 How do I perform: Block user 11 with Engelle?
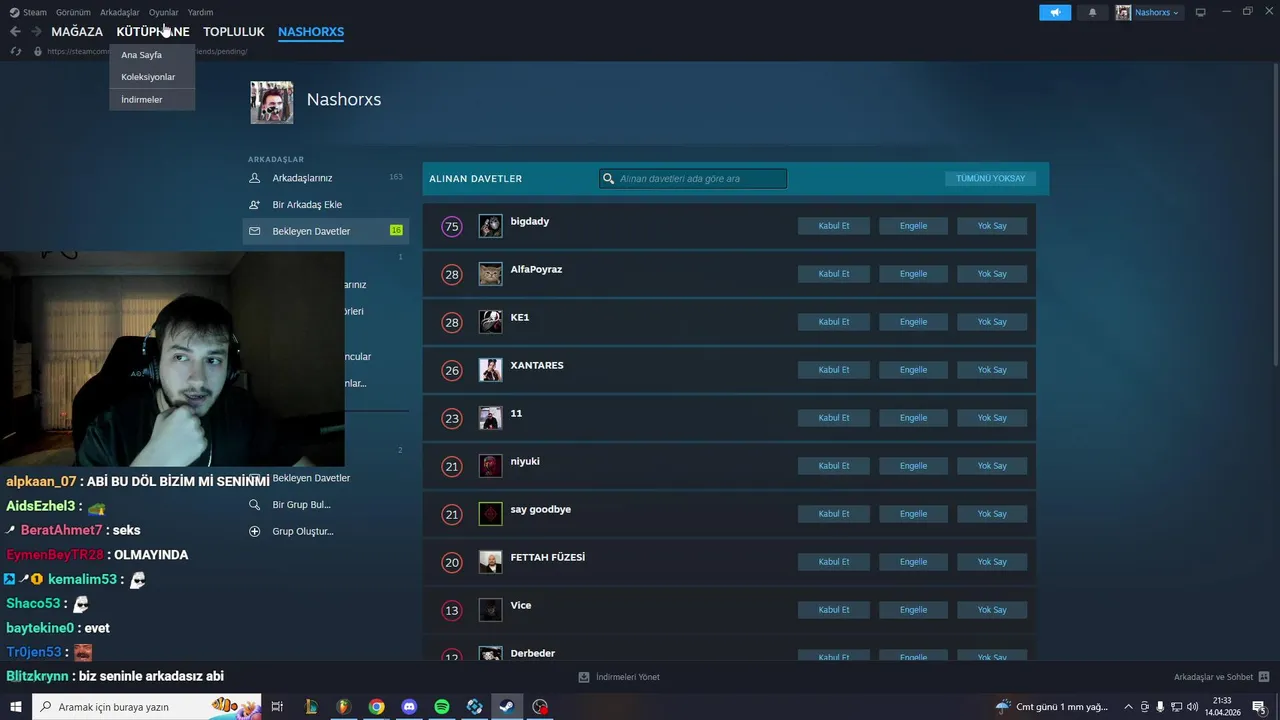(913, 418)
